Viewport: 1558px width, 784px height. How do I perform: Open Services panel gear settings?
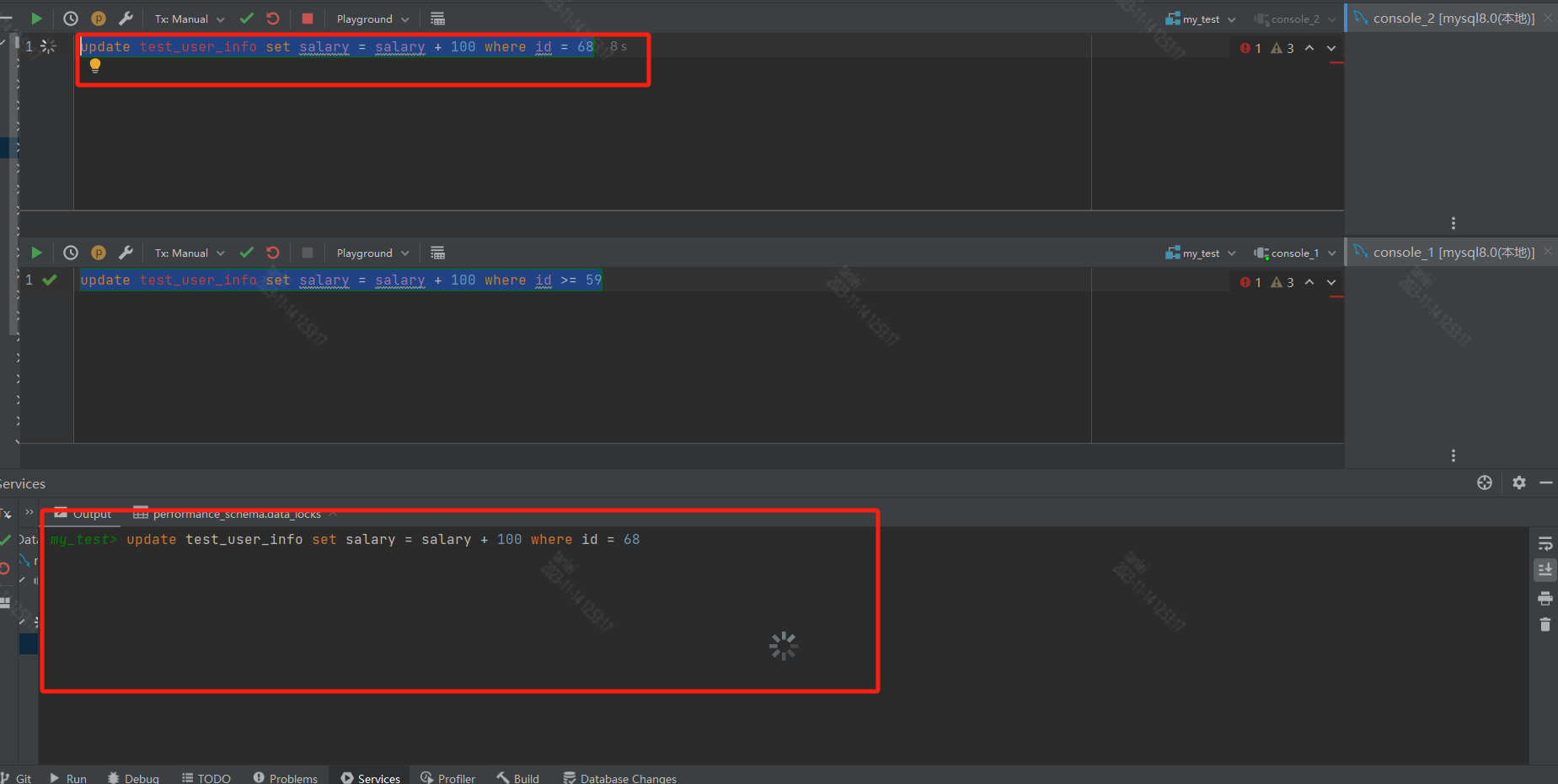pos(1519,483)
